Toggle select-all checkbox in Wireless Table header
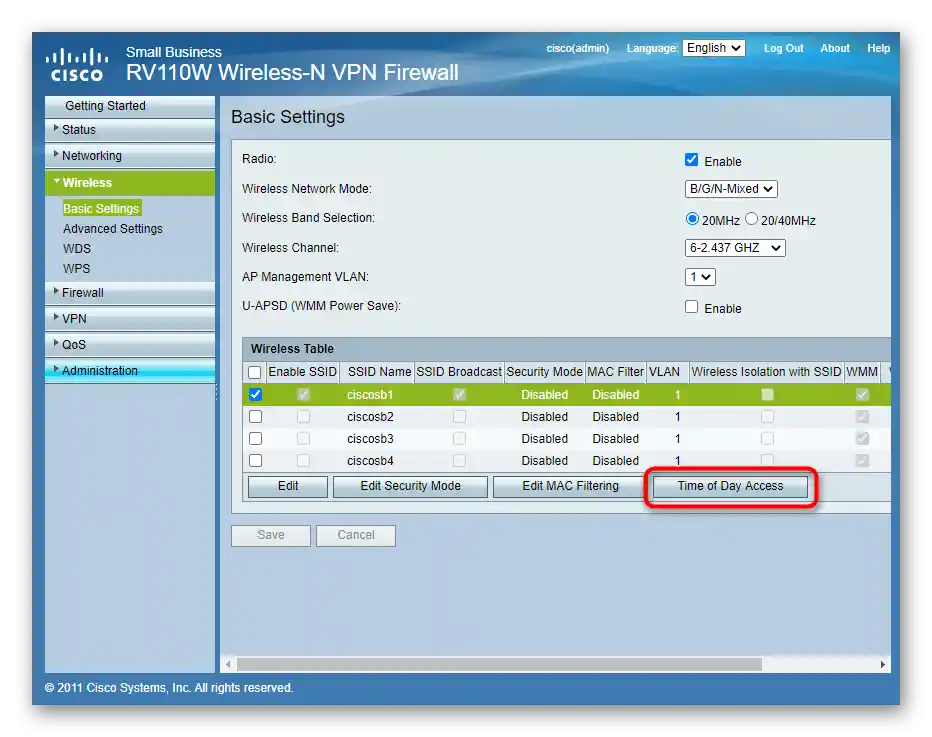This screenshot has width=932, height=737. pos(254,373)
